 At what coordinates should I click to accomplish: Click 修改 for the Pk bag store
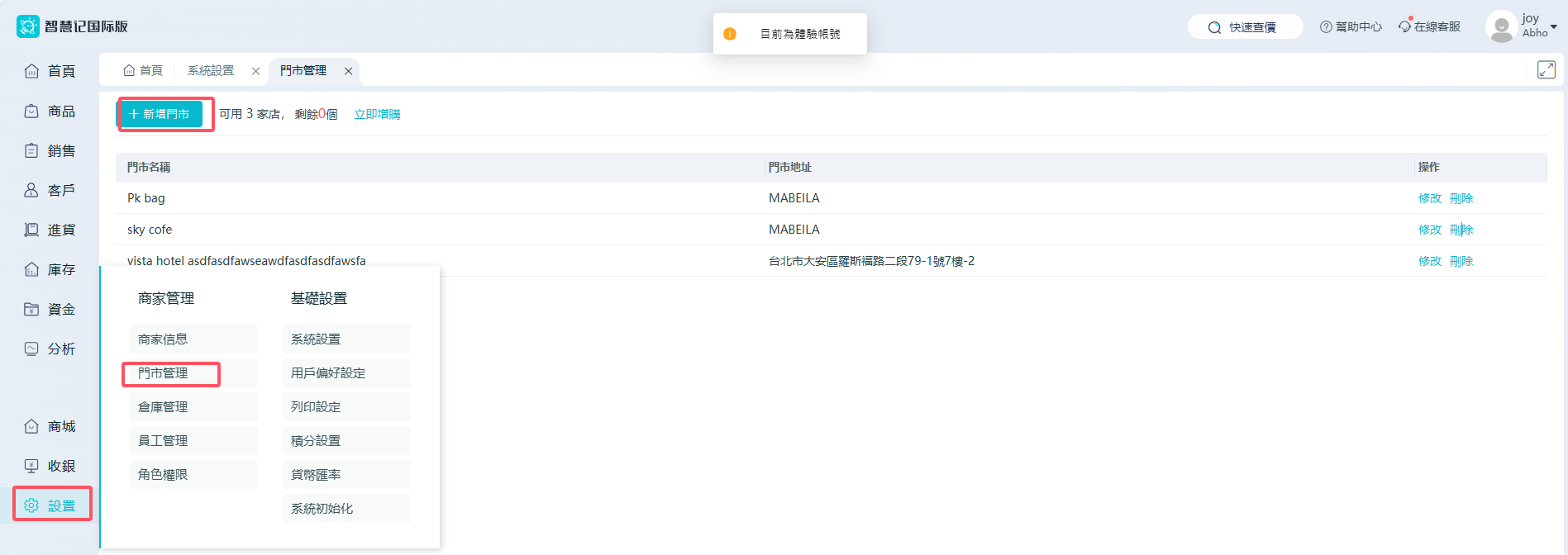coord(1429,198)
